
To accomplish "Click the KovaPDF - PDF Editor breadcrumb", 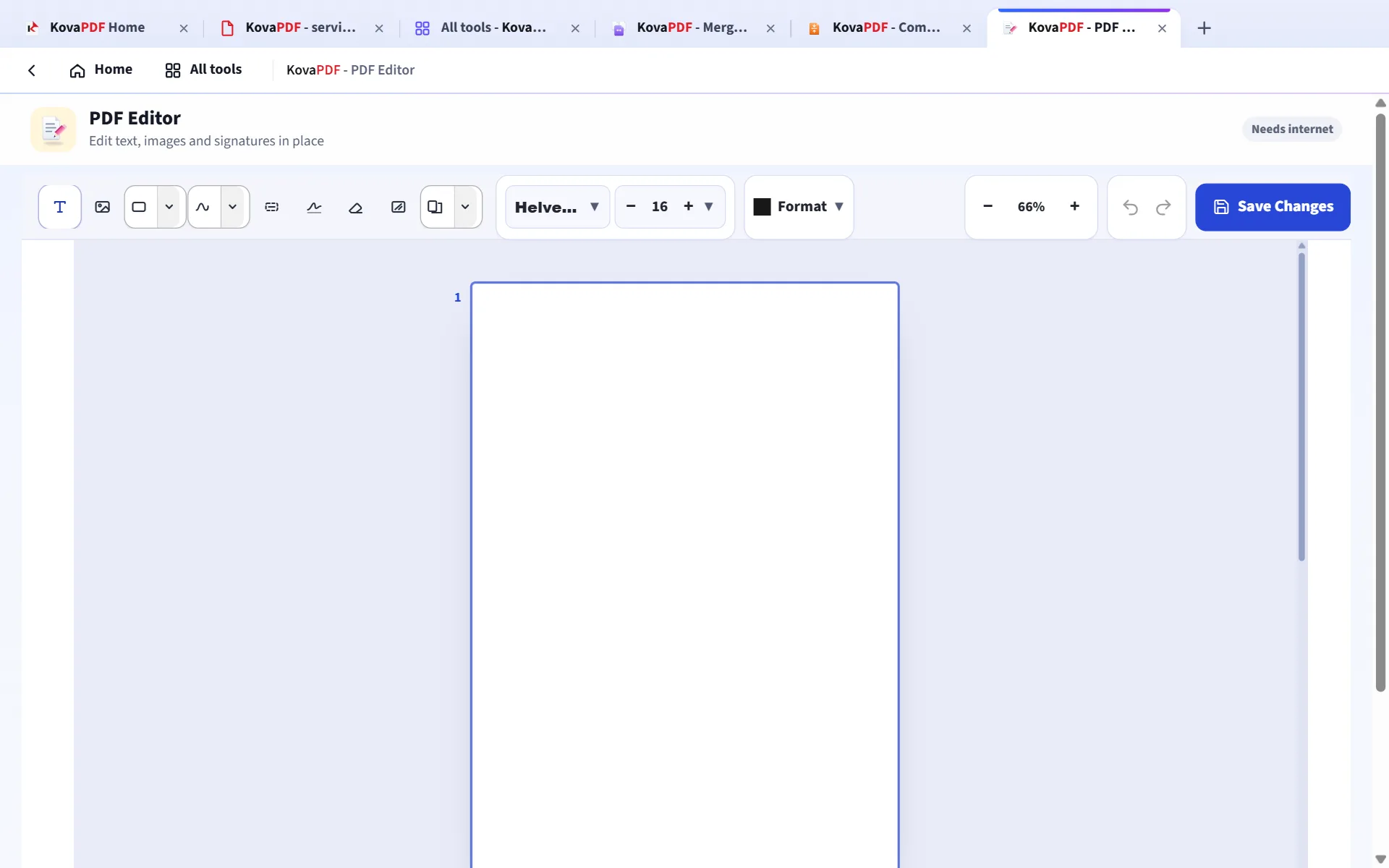I will pyautogui.click(x=350, y=70).
